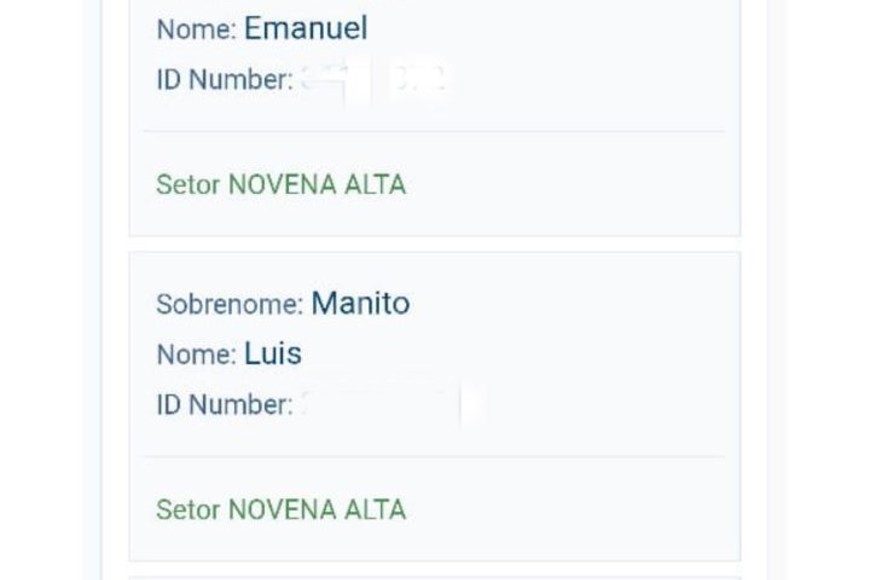
Task: Click the word "Setor" in Emanuel's card
Action: (188, 185)
